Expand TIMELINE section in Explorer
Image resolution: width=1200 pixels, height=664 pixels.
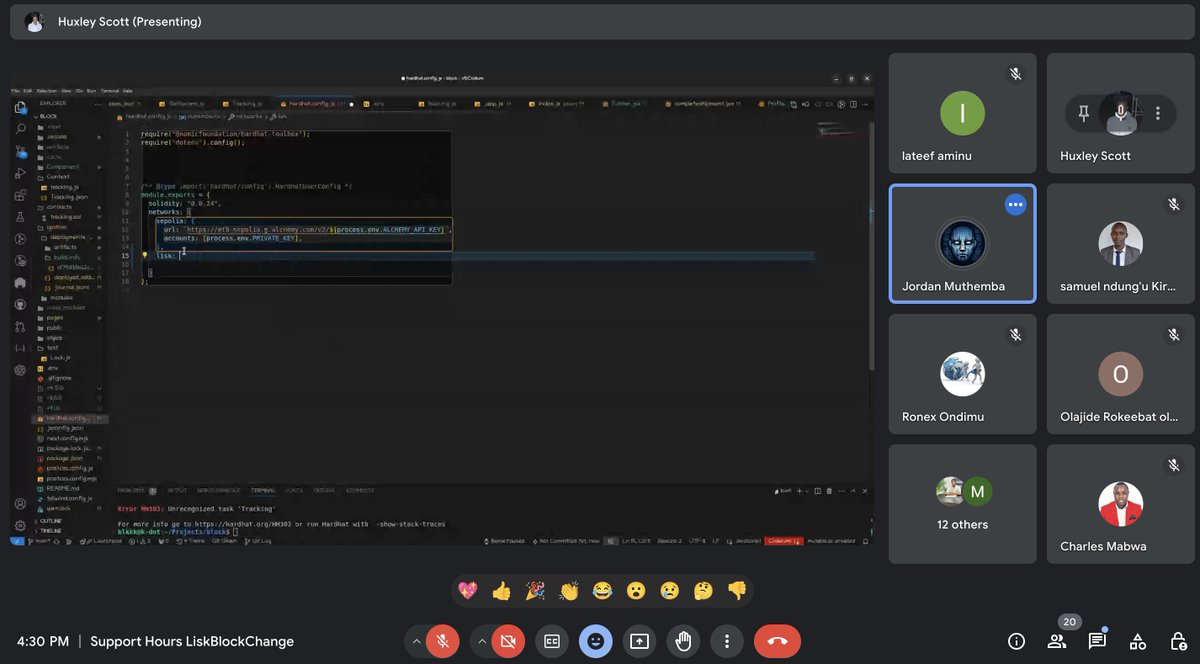[x=51, y=530]
